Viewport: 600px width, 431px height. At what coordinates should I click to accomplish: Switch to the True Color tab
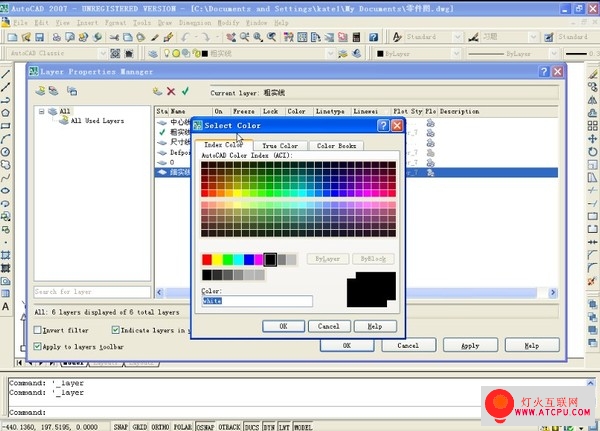coord(280,146)
